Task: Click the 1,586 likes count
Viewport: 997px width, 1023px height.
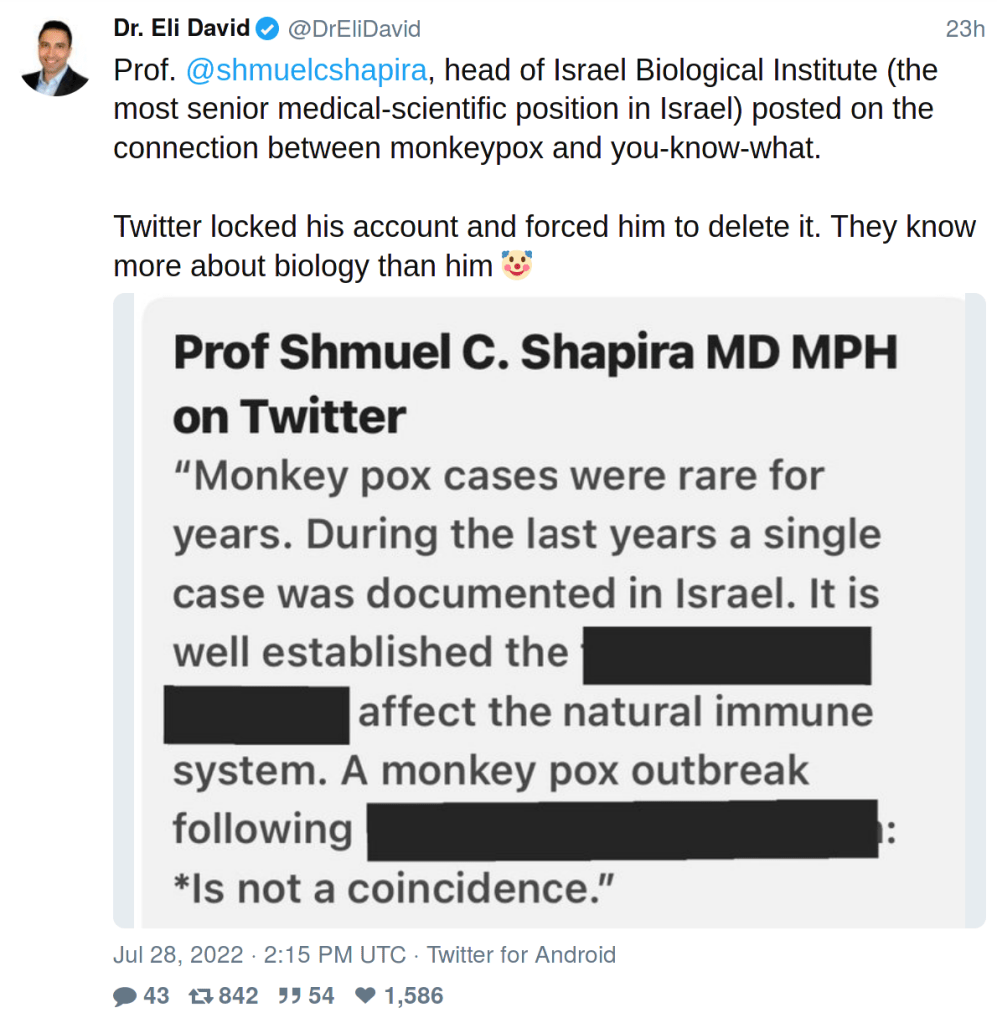Action: pos(413,996)
